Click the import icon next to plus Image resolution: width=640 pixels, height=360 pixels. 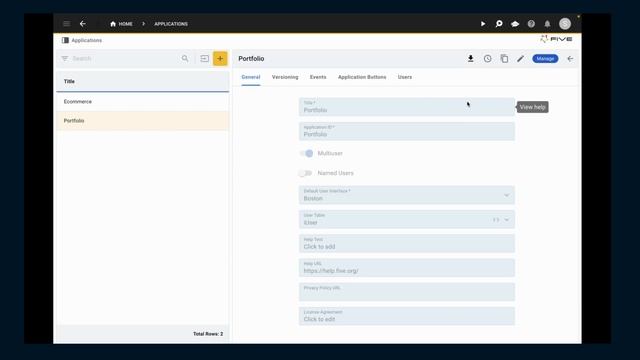point(204,58)
